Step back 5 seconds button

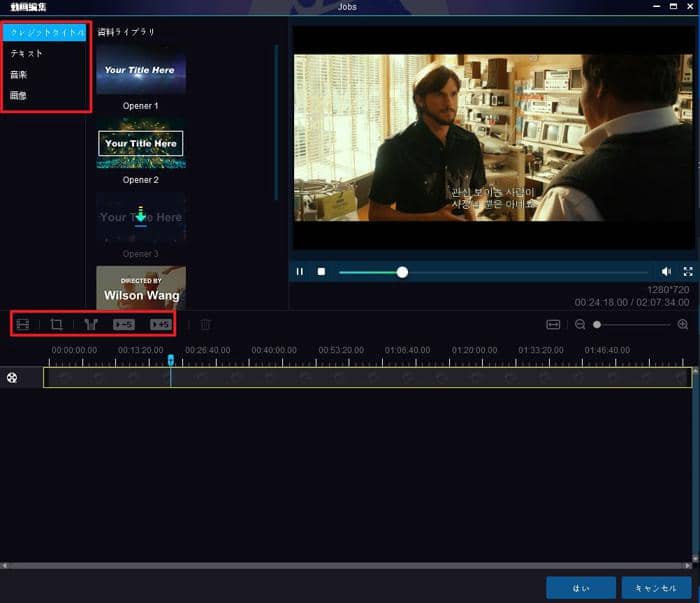click(124, 324)
